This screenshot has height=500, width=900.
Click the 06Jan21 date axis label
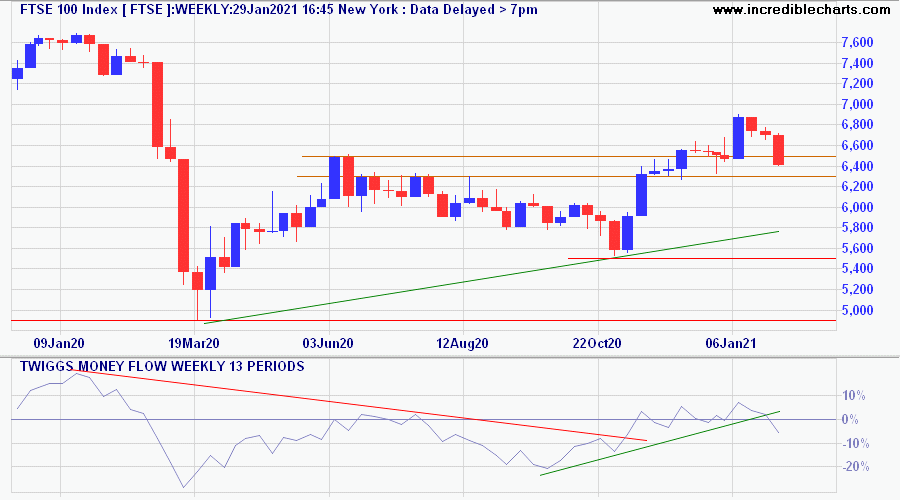731,343
